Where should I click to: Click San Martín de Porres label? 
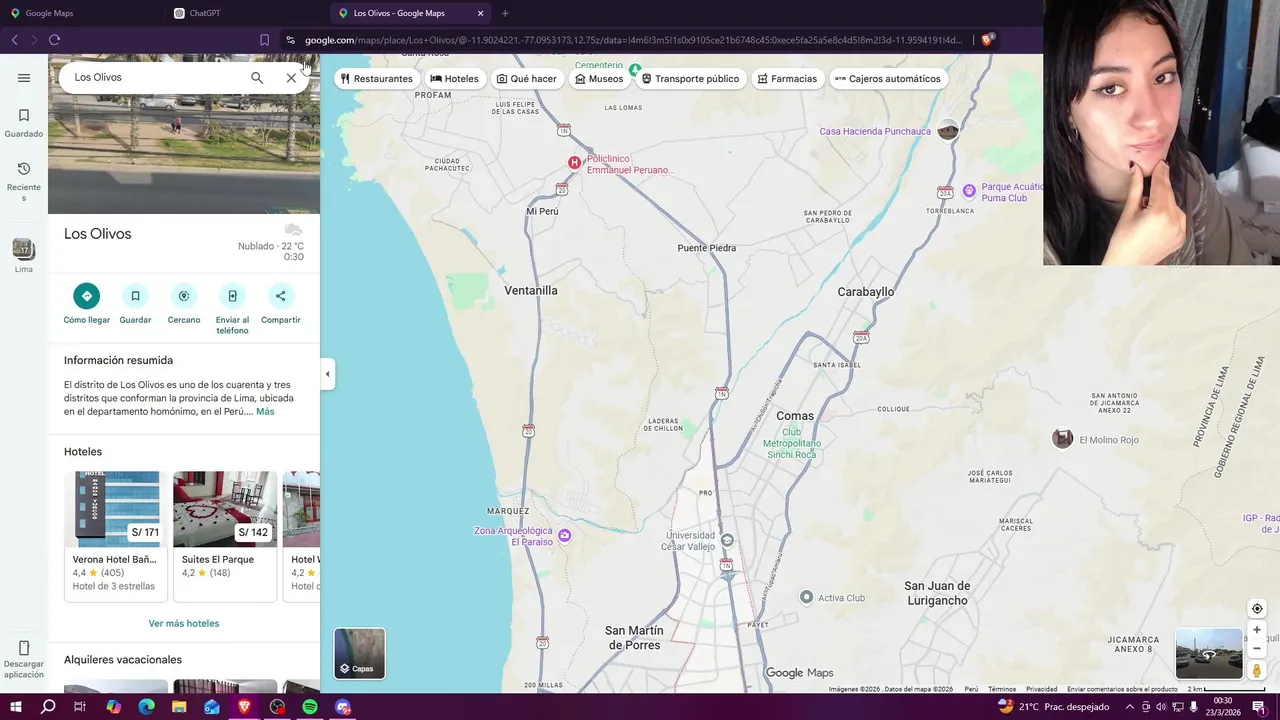634,638
